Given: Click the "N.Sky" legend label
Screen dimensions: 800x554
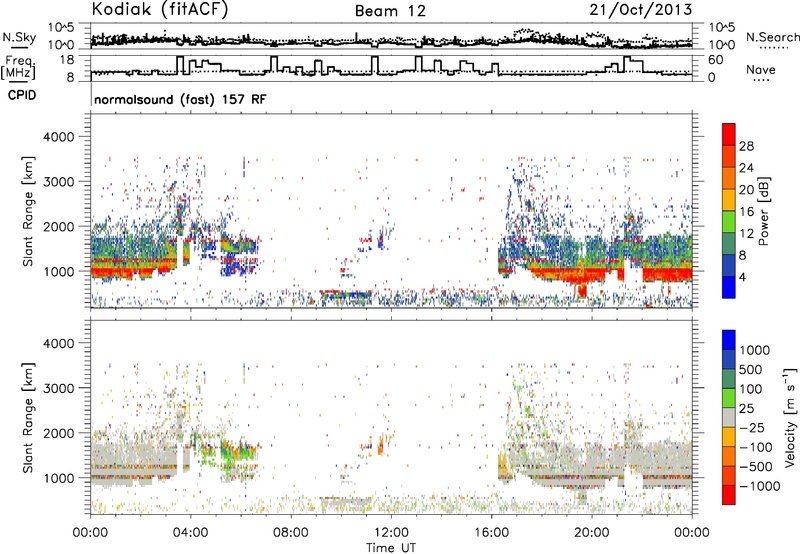Looking at the screenshot, I should [x=19, y=37].
